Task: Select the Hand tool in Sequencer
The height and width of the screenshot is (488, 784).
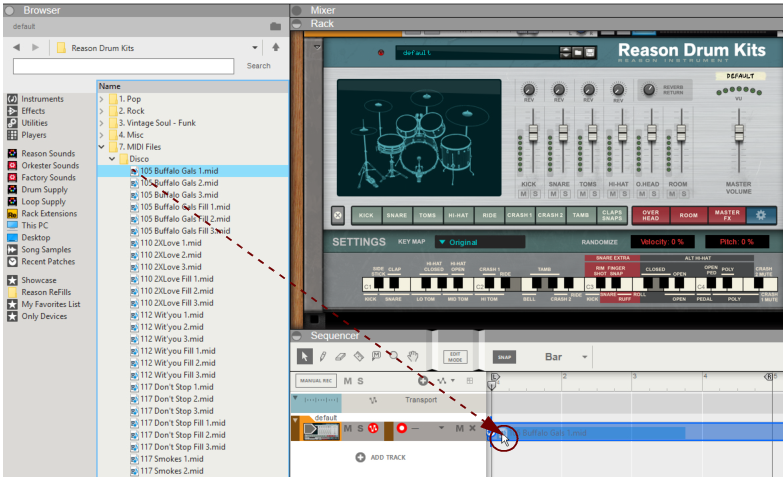Action: [412, 356]
